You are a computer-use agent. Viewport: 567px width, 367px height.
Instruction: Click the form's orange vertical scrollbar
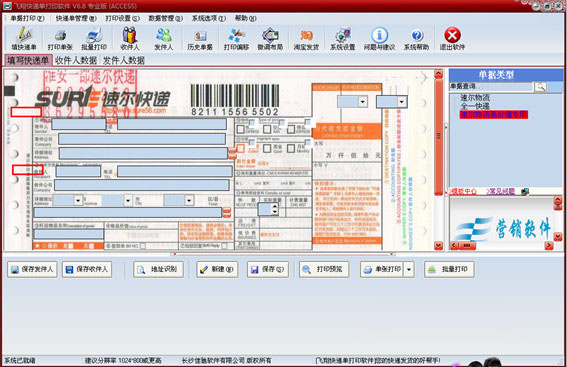pos(439,136)
